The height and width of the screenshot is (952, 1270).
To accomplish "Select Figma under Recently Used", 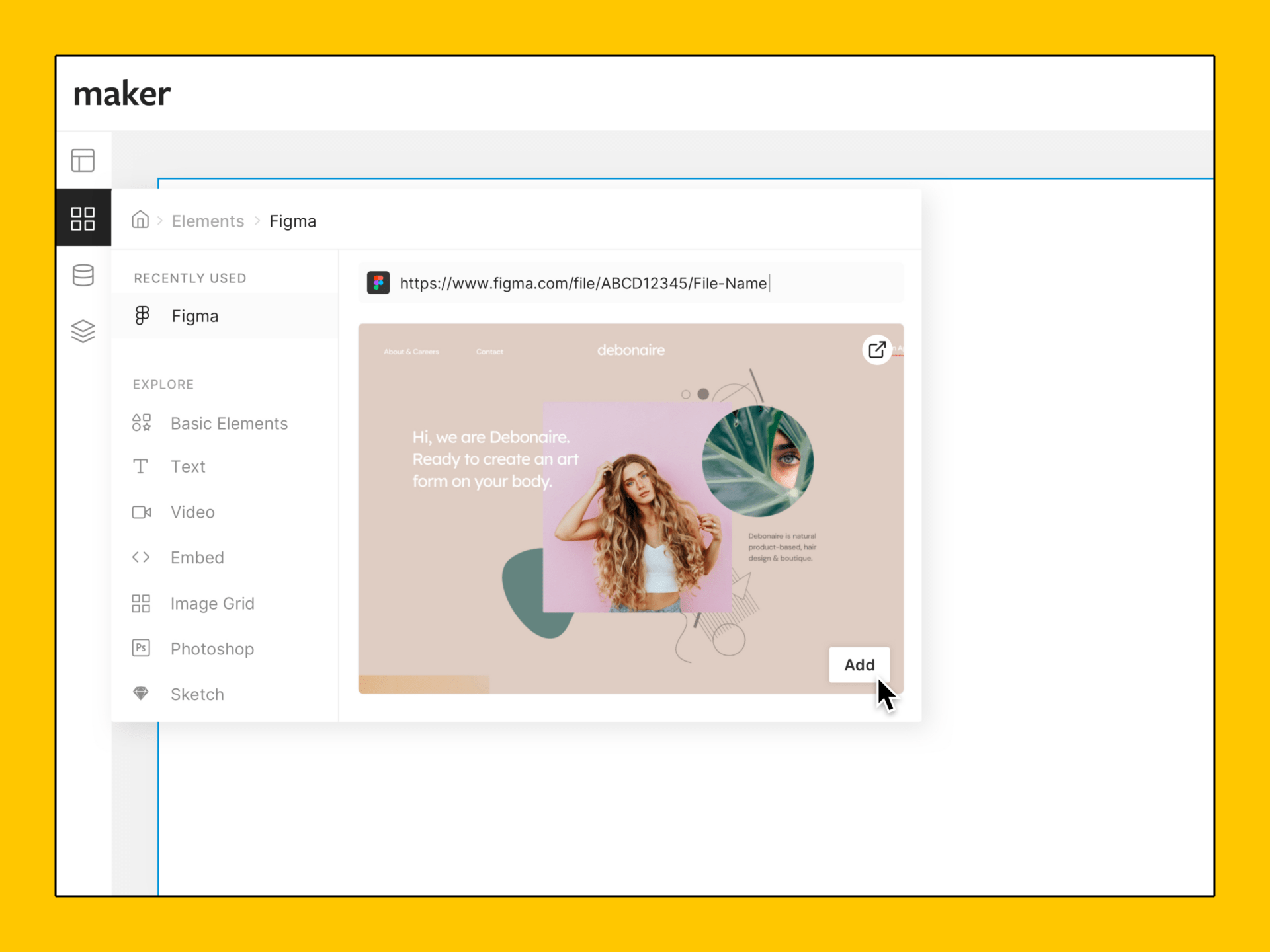I will 194,315.
